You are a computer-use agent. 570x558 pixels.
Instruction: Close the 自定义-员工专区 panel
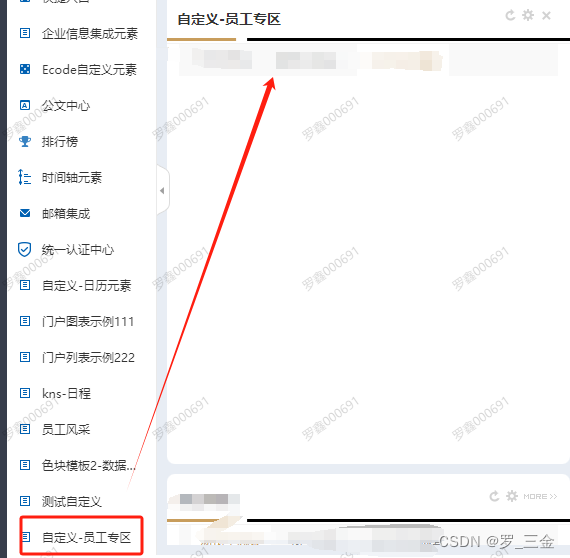point(546,16)
